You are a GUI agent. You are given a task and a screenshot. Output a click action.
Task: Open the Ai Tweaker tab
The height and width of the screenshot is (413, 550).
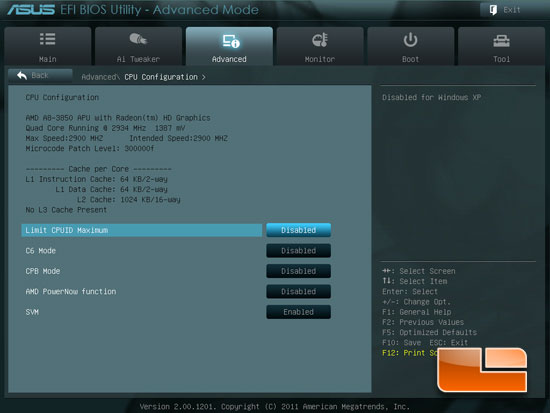[138, 46]
